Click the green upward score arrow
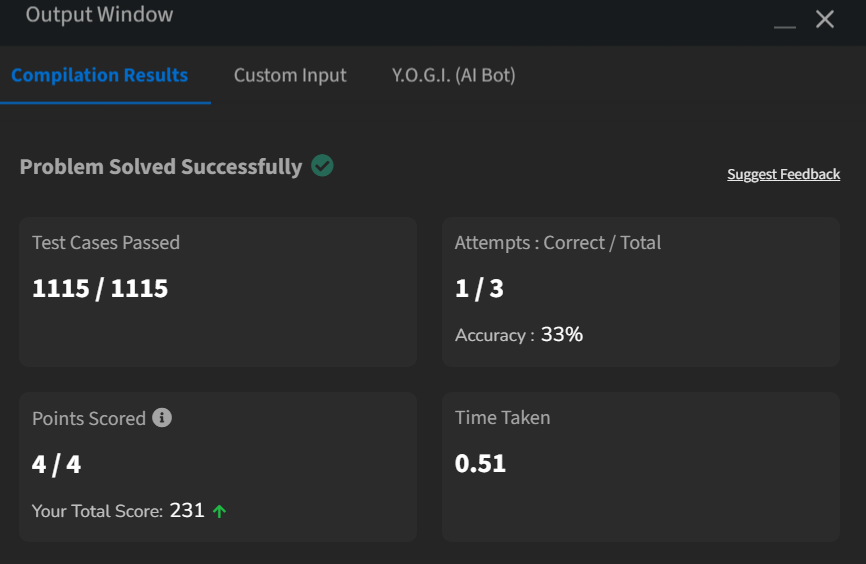 point(219,512)
